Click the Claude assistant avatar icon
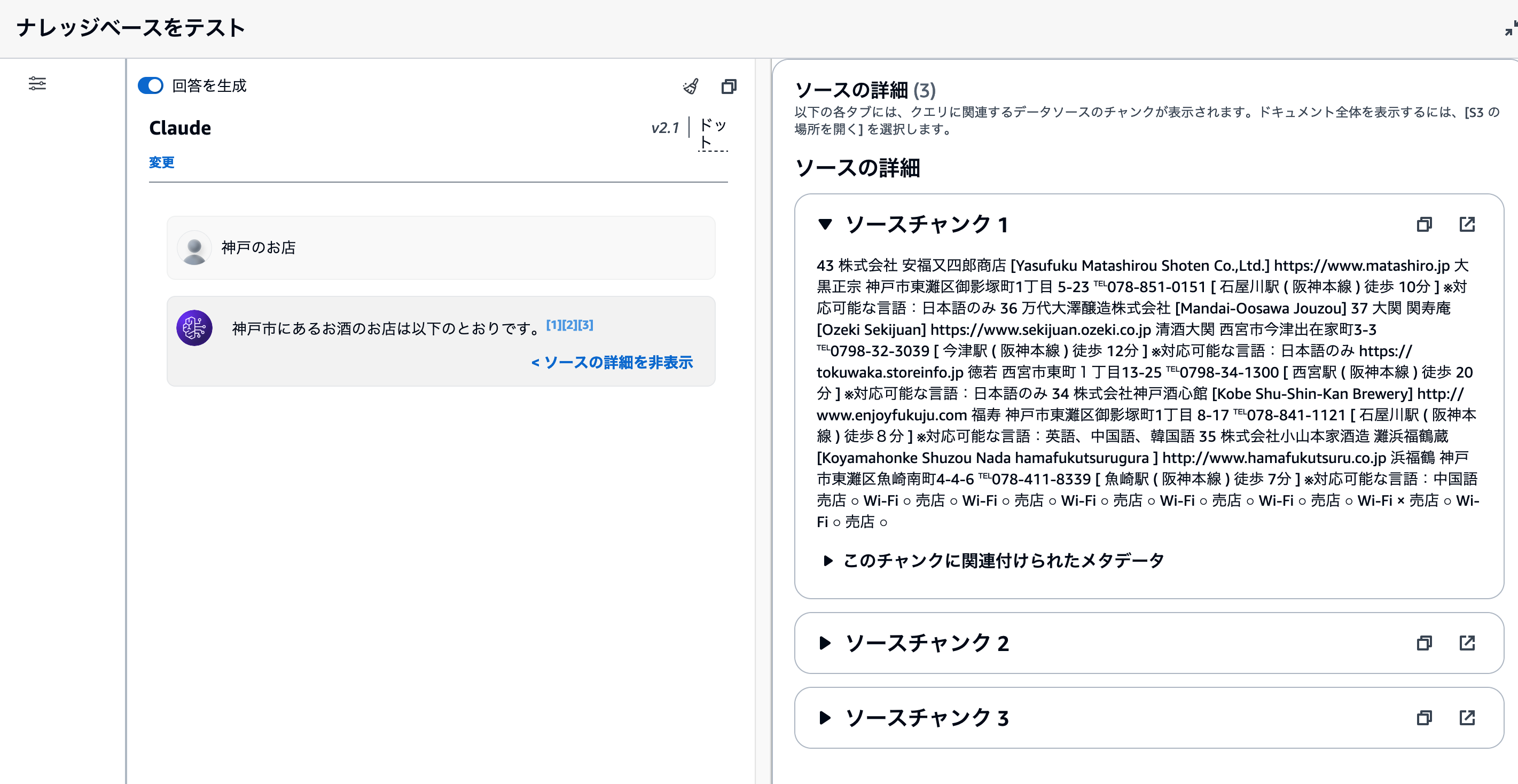The width and height of the screenshot is (1518, 784). [x=194, y=328]
